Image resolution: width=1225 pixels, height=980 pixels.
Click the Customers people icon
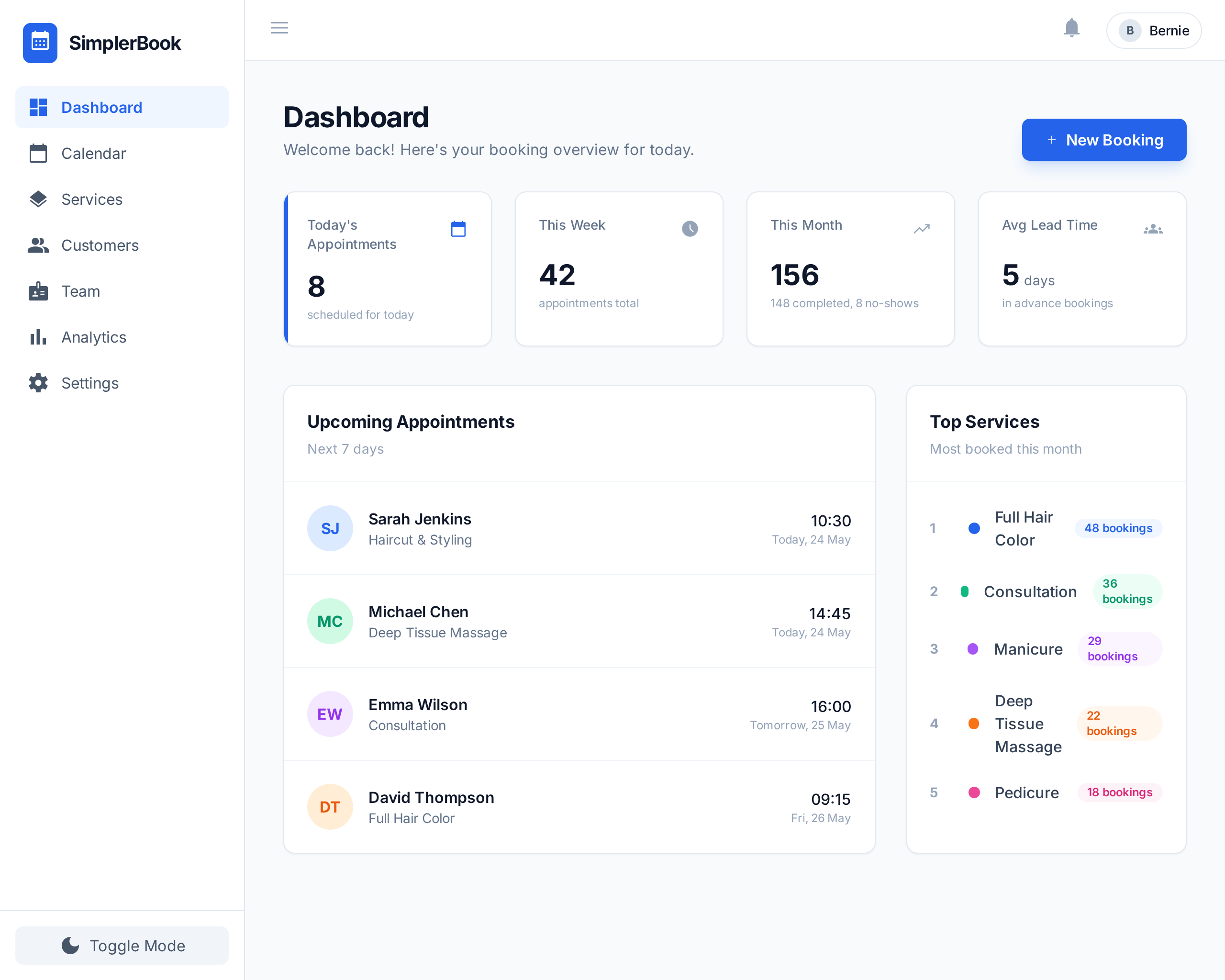pyautogui.click(x=38, y=245)
